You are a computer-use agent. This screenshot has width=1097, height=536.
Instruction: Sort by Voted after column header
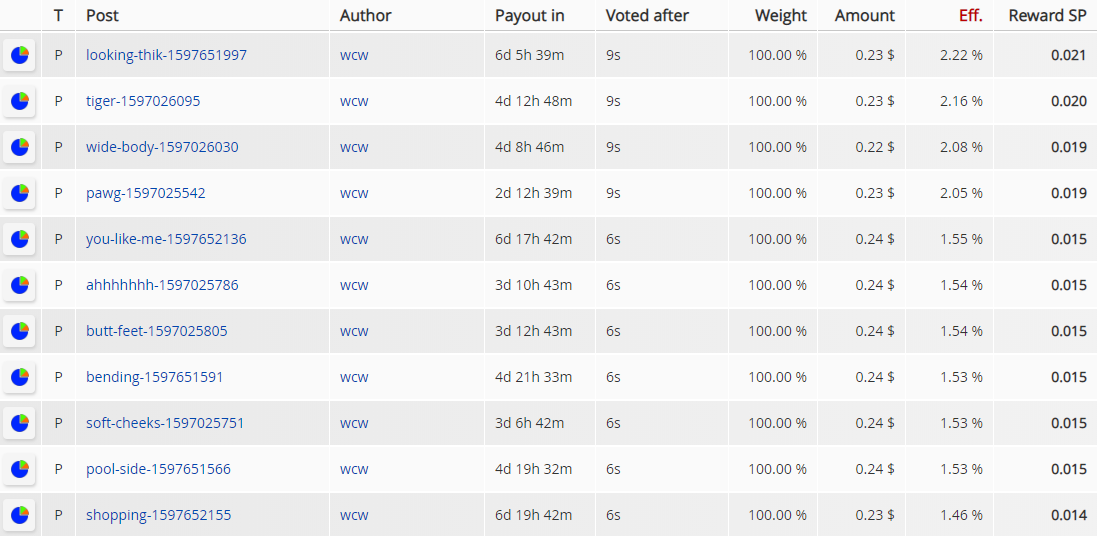click(x=645, y=15)
